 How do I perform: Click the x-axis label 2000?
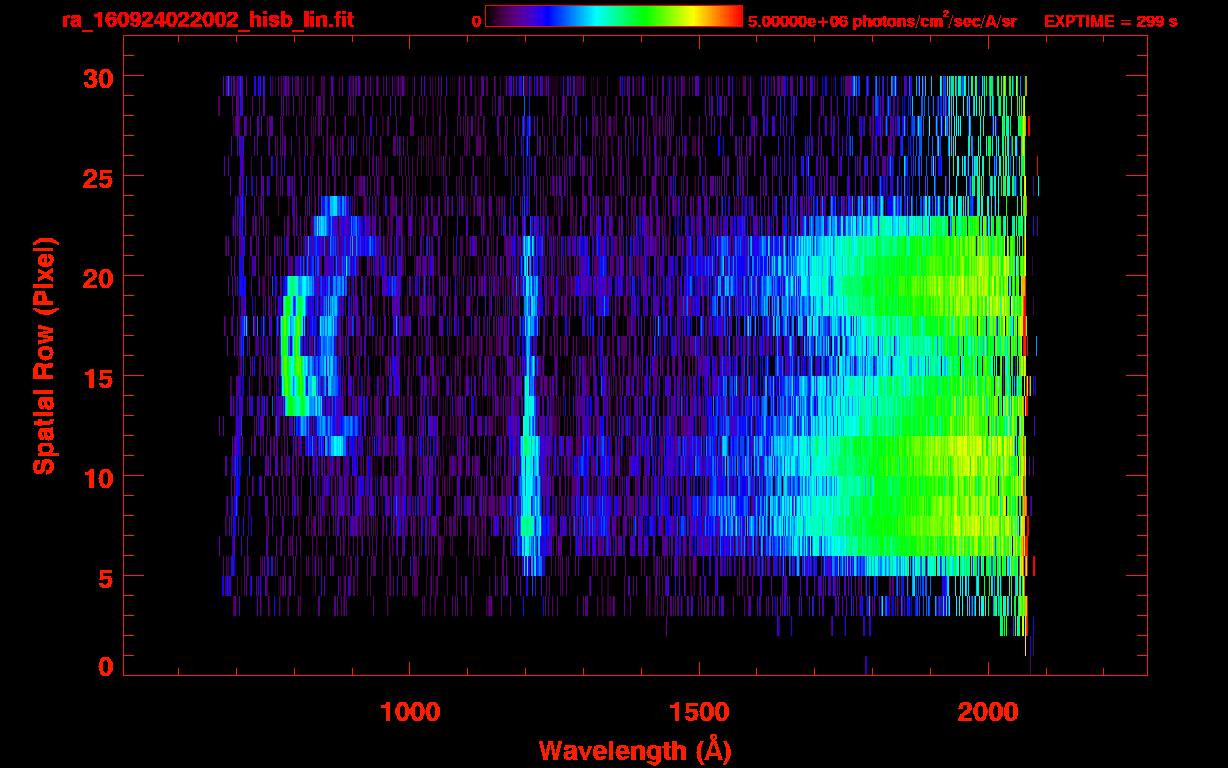pos(988,711)
